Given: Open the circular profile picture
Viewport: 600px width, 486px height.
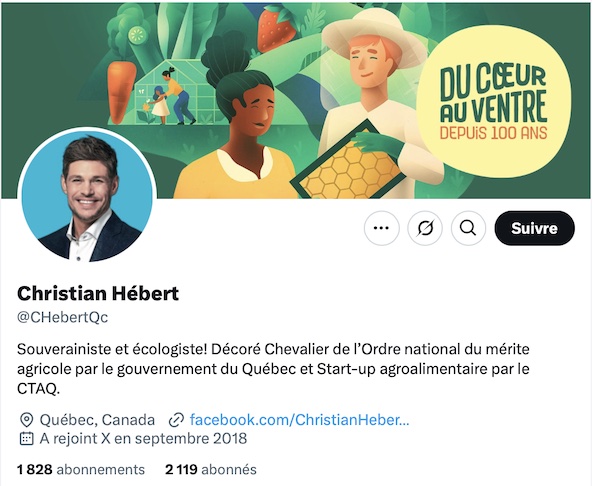Looking at the screenshot, I should [x=87, y=196].
